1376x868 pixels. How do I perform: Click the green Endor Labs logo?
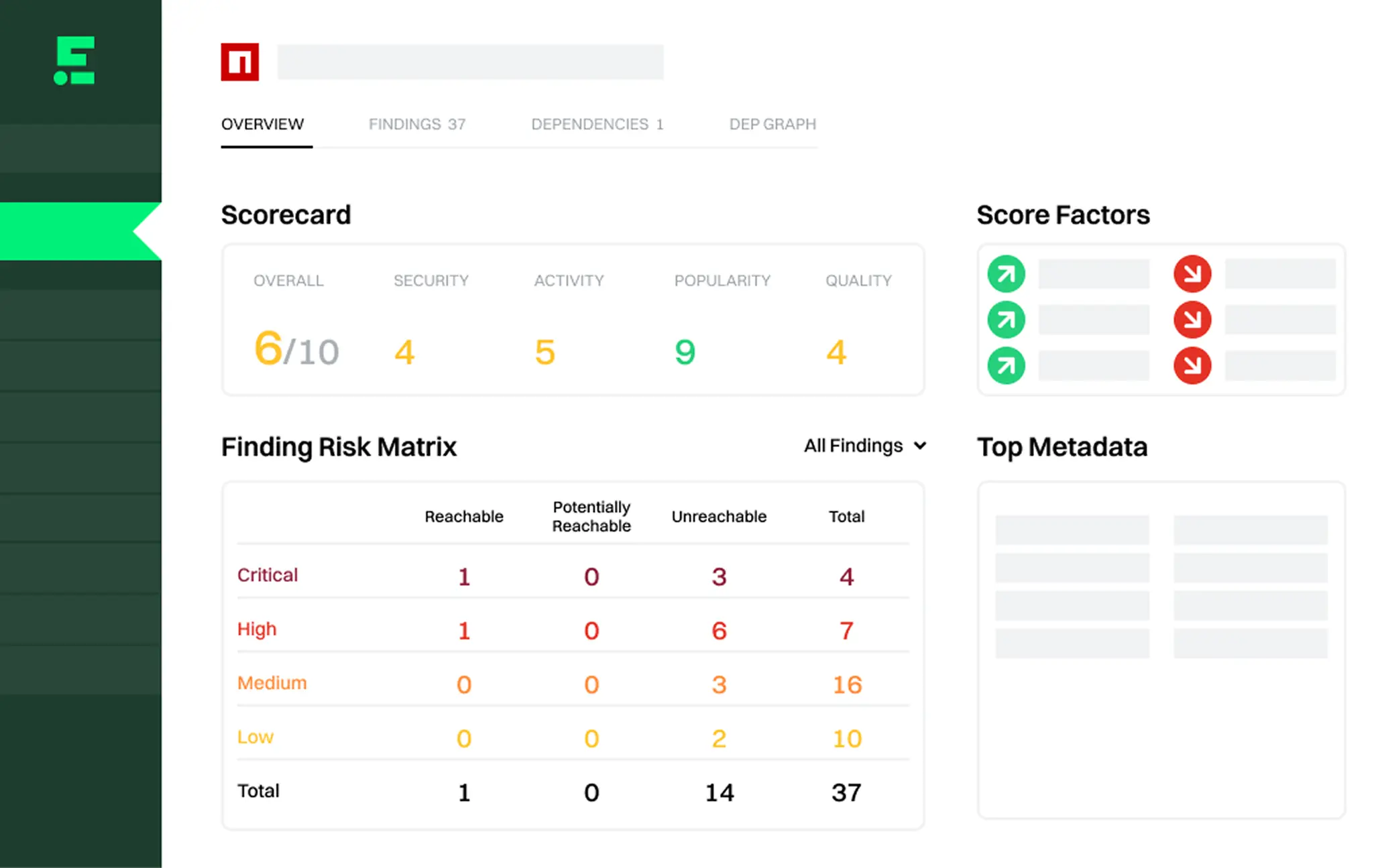74,60
